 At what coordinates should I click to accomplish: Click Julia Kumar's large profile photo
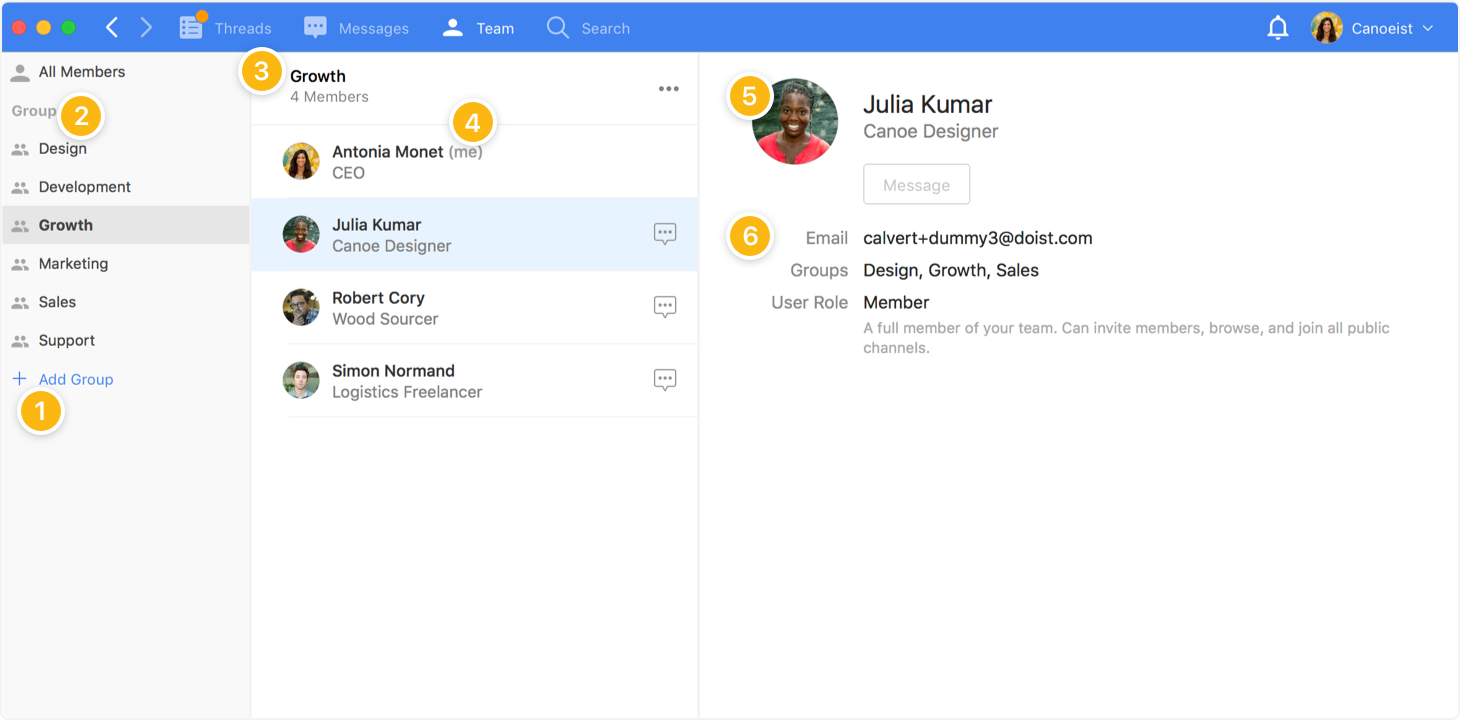(795, 122)
